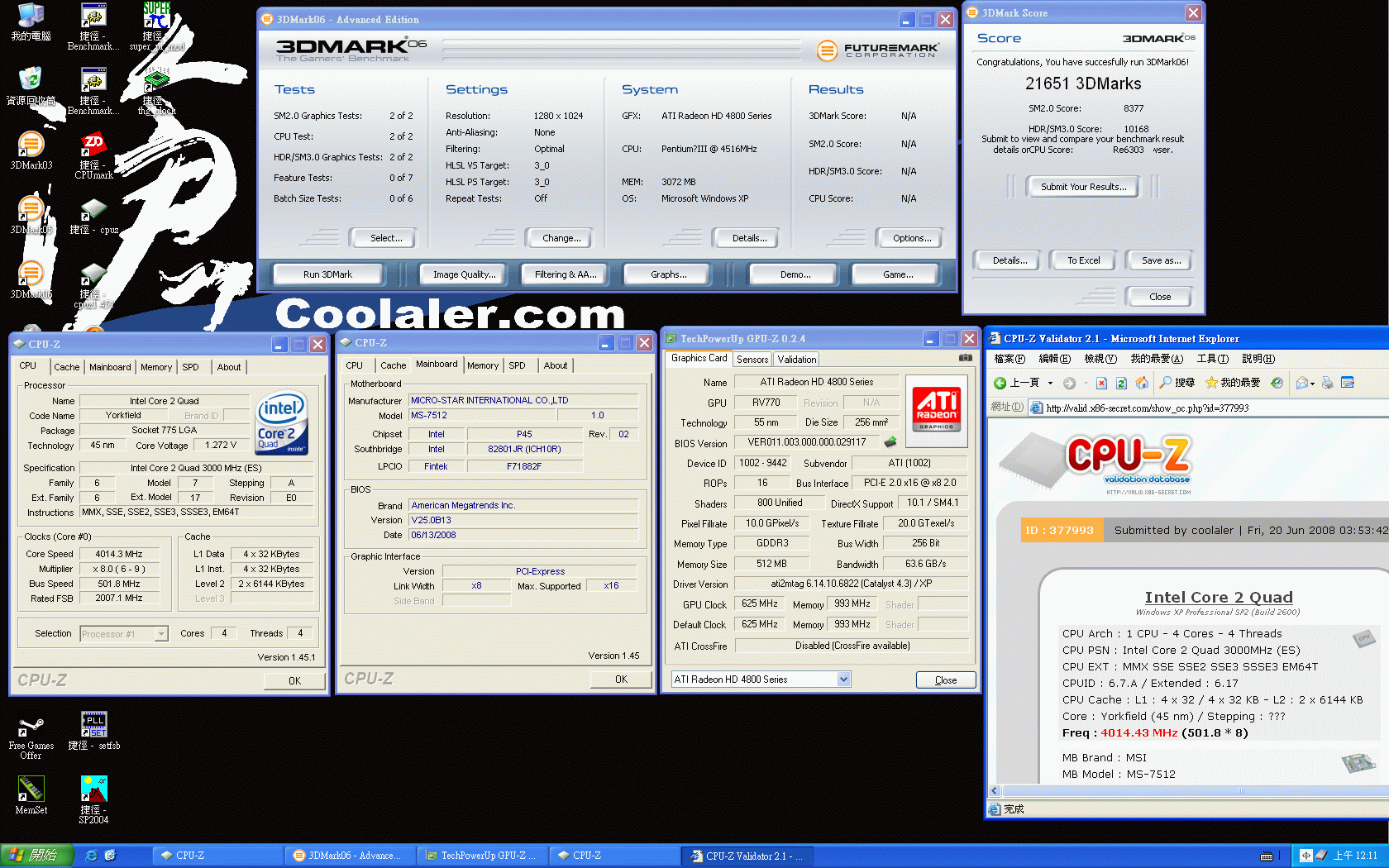Click the Start button on taskbar
Screen dimensions: 1389x868
tap(36, 856)
